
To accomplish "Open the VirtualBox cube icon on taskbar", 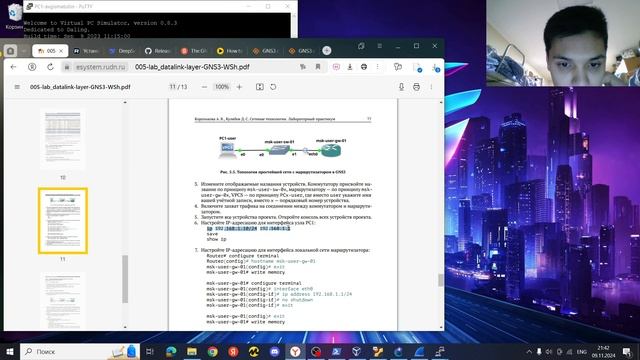I will [357, 351].
